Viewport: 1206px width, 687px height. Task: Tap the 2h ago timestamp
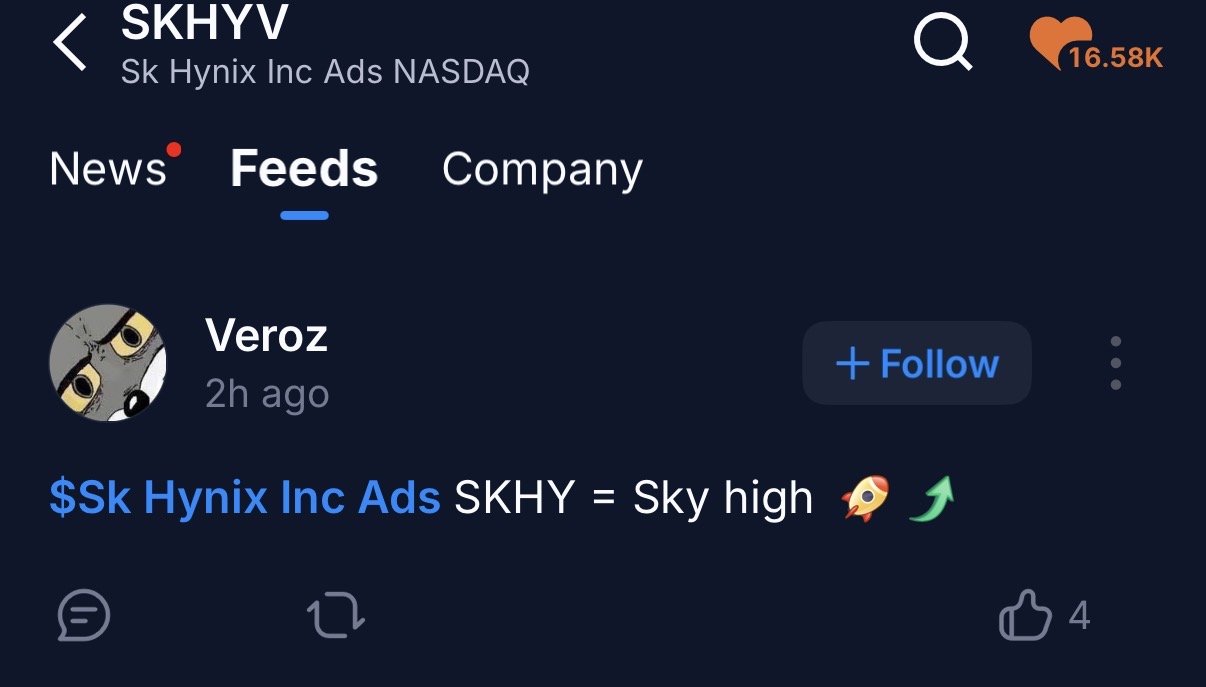(267, 395)
